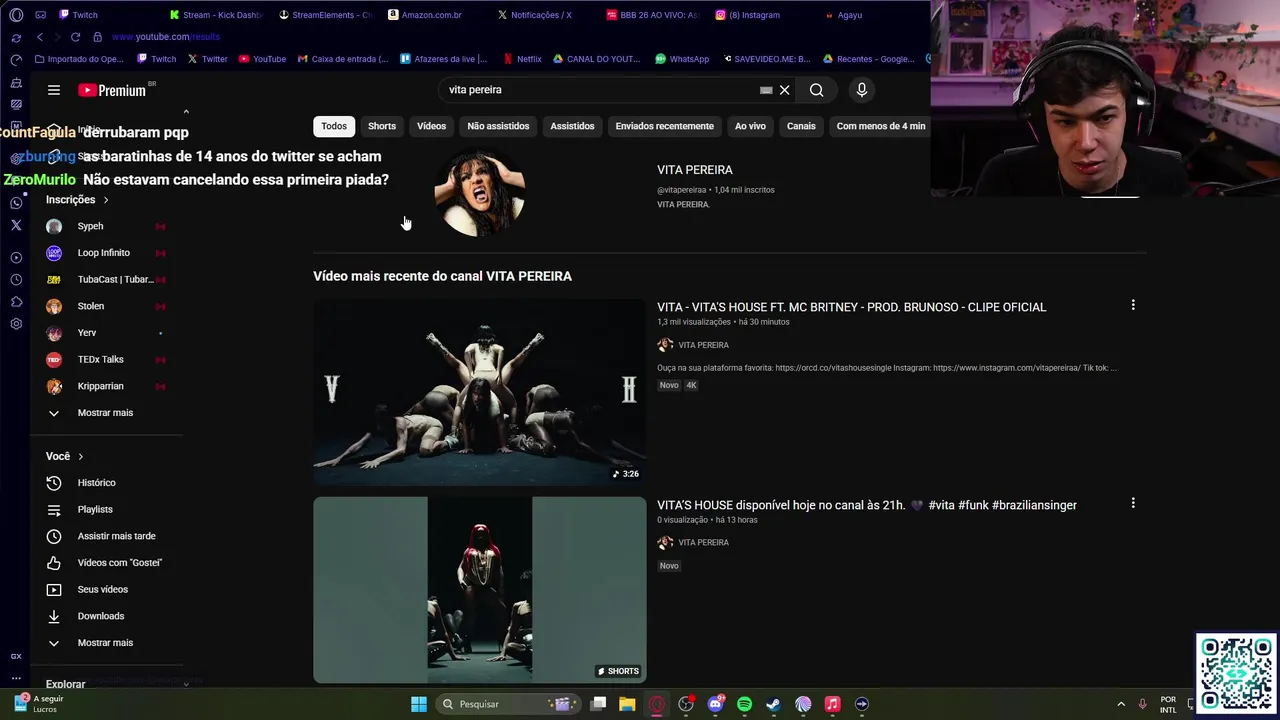This screenshot has width=1280, height=720.
Task: Open the X sidebar icon in Opera GX
Action: (x=16, y=225)
